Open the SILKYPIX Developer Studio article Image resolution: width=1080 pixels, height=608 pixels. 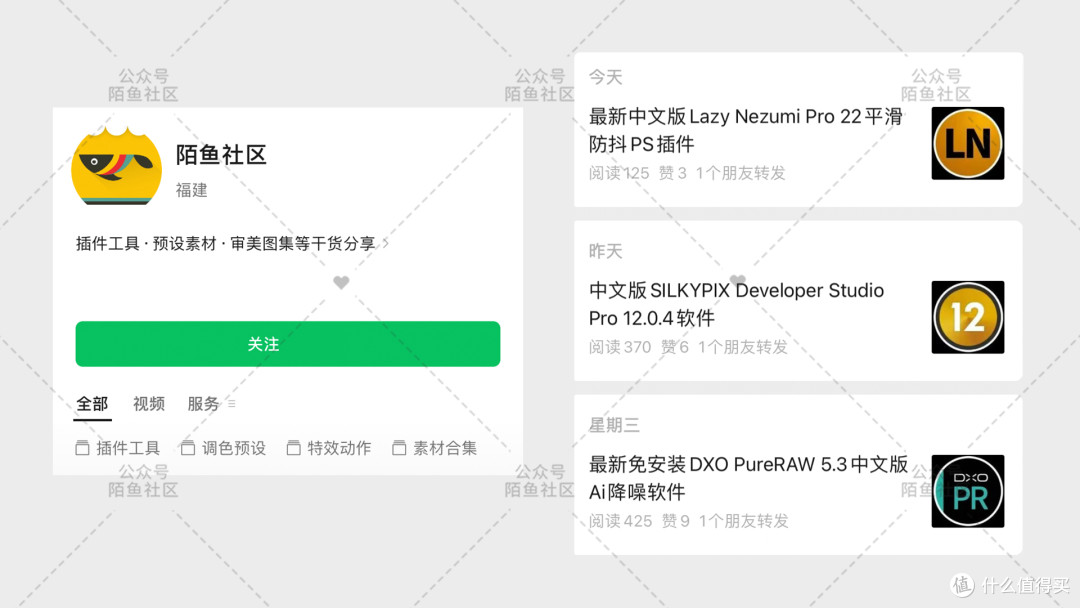click(x=736, y=304)
